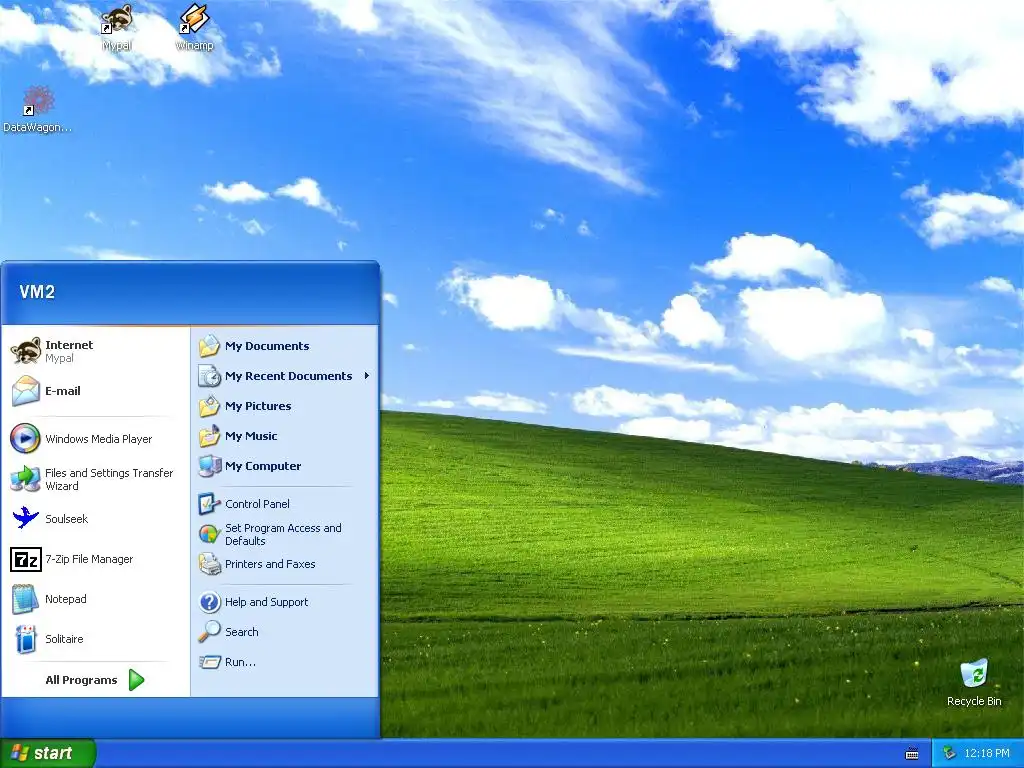Click the Safely Remove Hardware tray icon

point(950,754)
